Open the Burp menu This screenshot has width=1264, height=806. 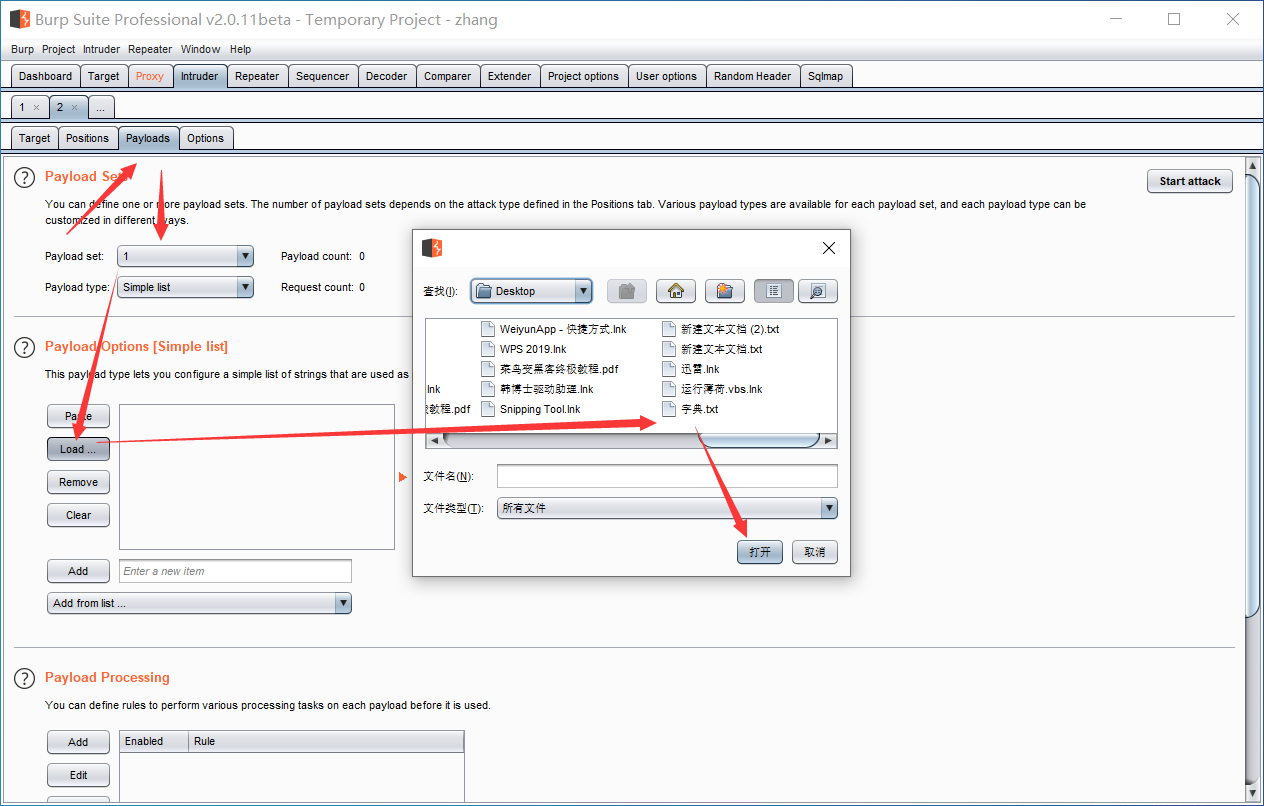22,49
